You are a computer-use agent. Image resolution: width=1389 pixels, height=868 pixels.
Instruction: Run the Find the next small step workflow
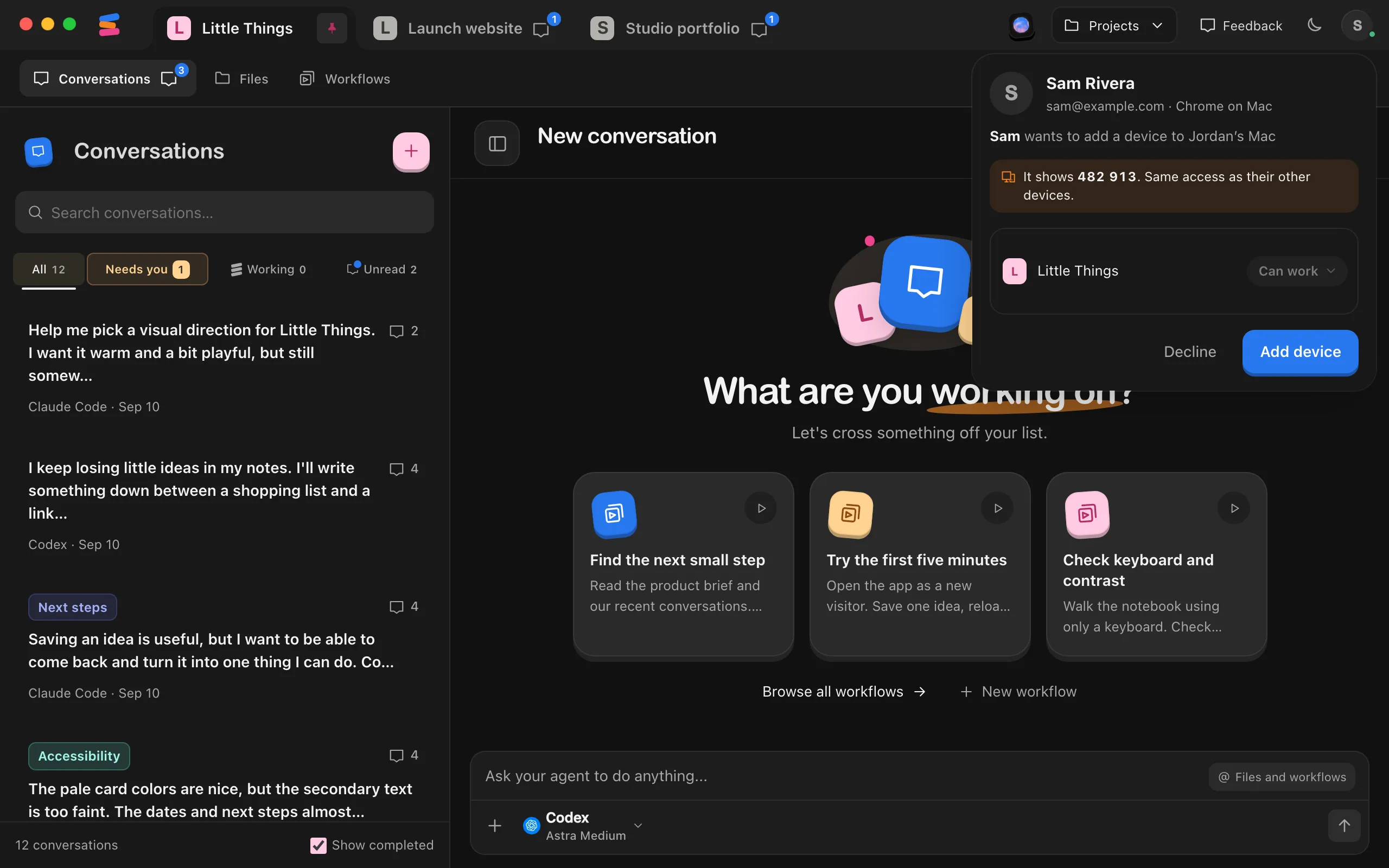point(761,508)
